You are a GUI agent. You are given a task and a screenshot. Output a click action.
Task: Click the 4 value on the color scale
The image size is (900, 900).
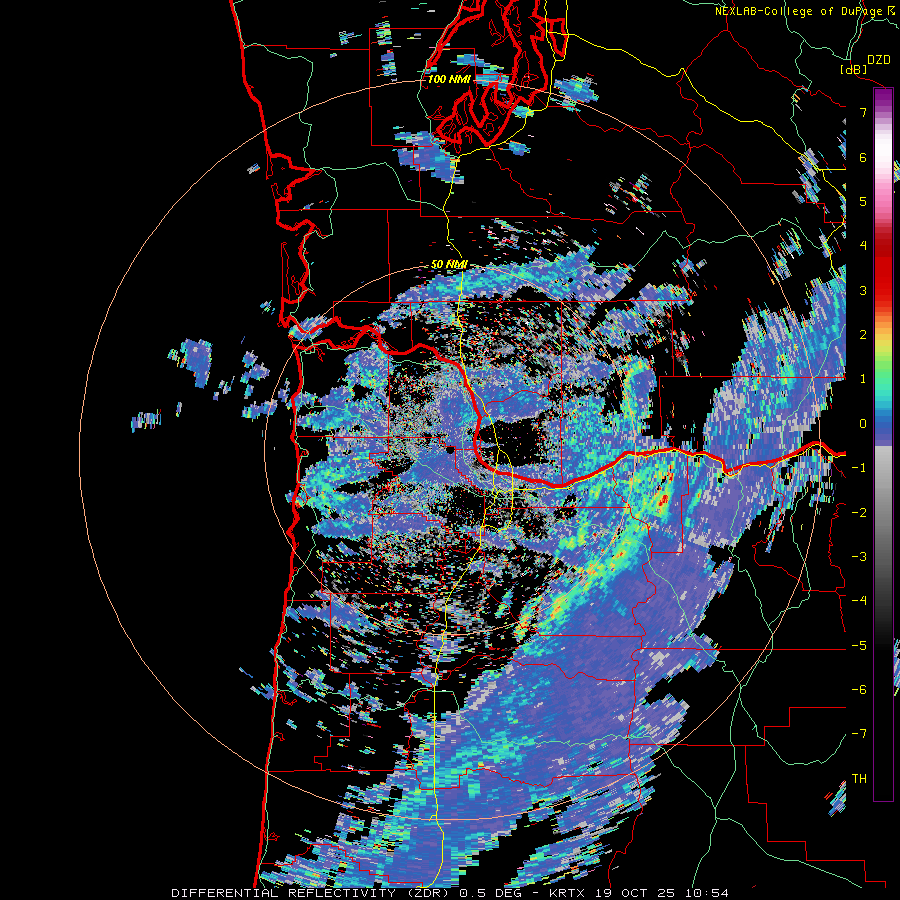point(863,246)
